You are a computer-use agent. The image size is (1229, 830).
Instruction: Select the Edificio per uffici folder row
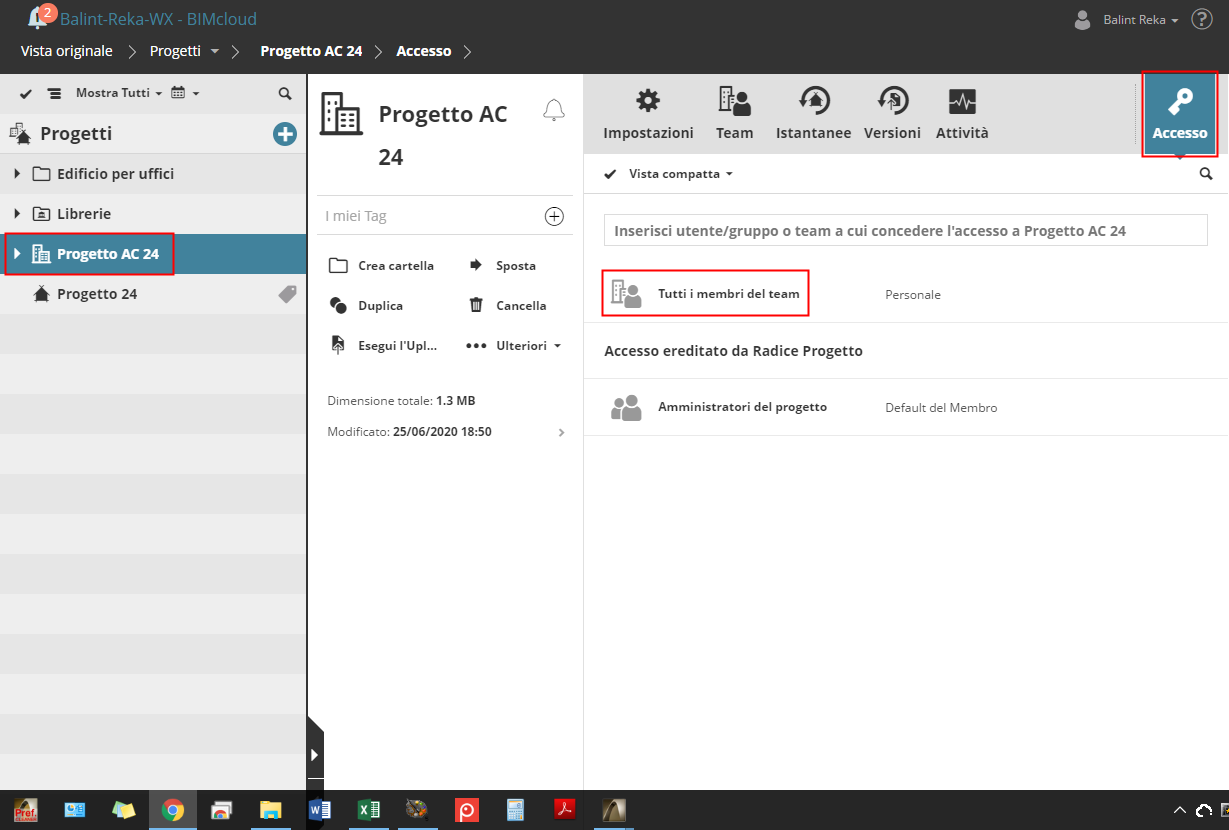153,174
